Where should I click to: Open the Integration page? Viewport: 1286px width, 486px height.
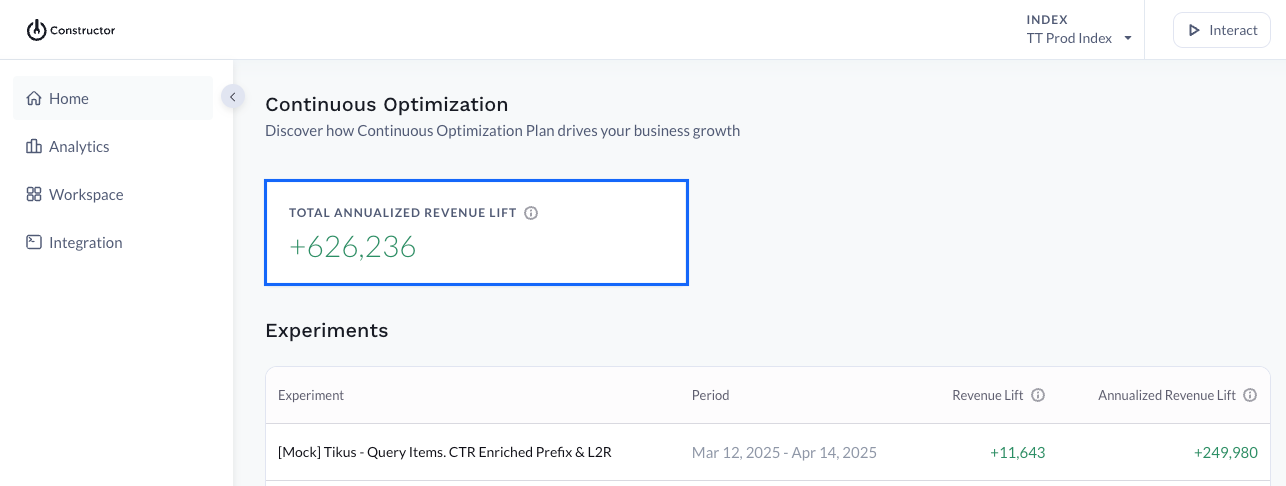coord(113,242)
